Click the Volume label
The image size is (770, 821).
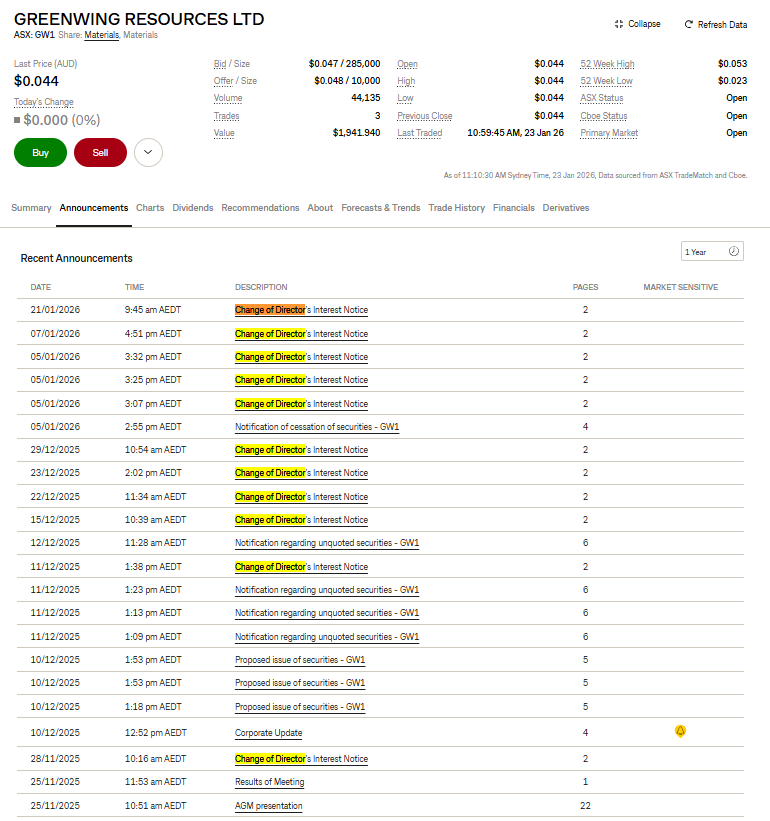228,98
